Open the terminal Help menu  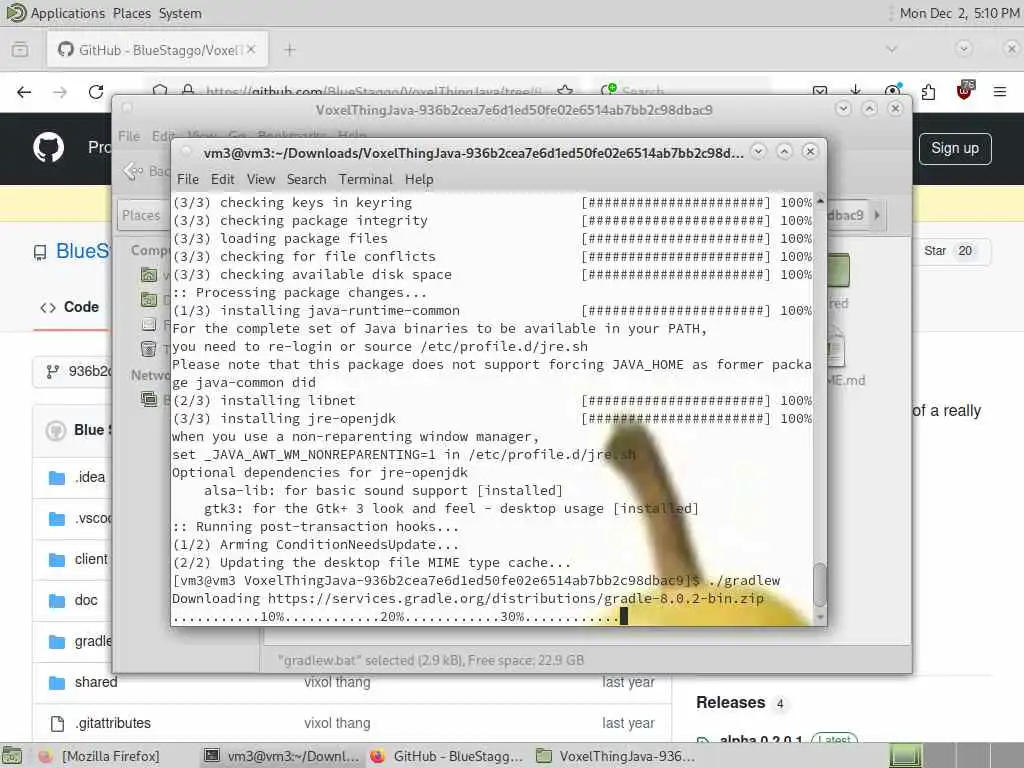[x=419, y=179]
